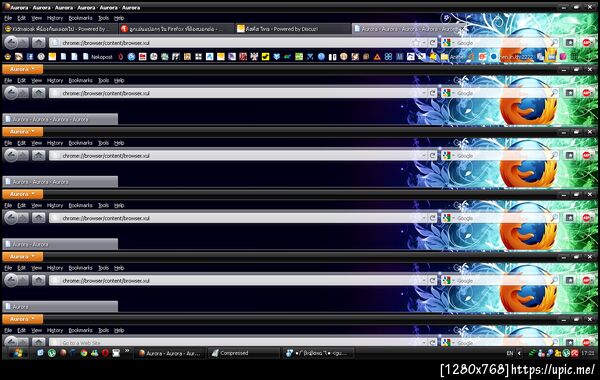Viewport: 600px width, 380px height.
Task: Reload page in the topmost browser toolbar
Action: point(432,43)
